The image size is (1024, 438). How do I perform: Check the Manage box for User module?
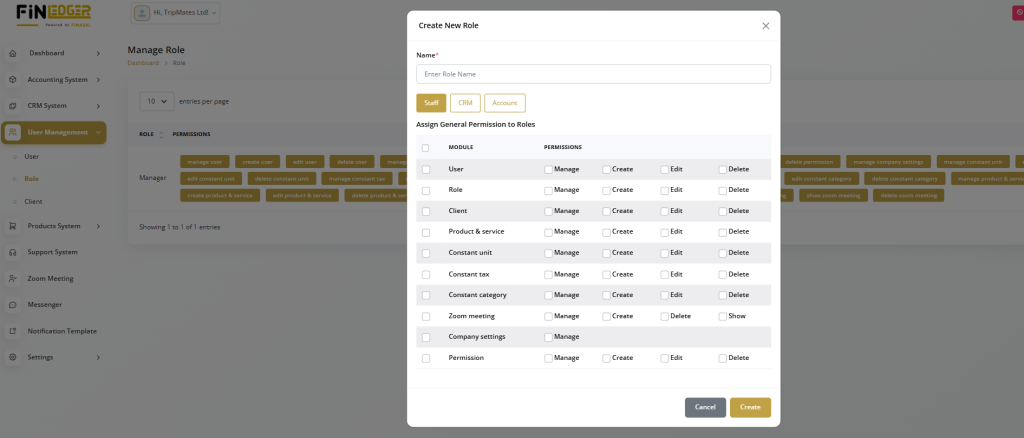548,169
